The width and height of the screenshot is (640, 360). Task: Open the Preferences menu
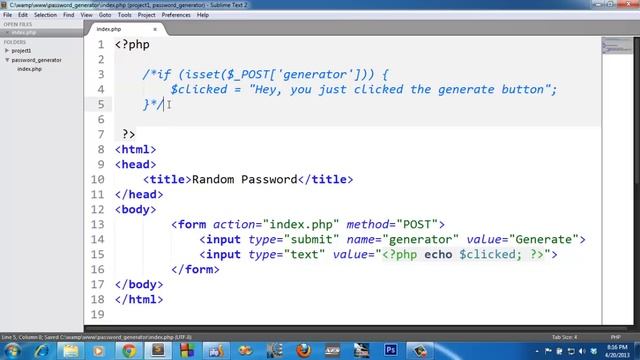(176, 15)
